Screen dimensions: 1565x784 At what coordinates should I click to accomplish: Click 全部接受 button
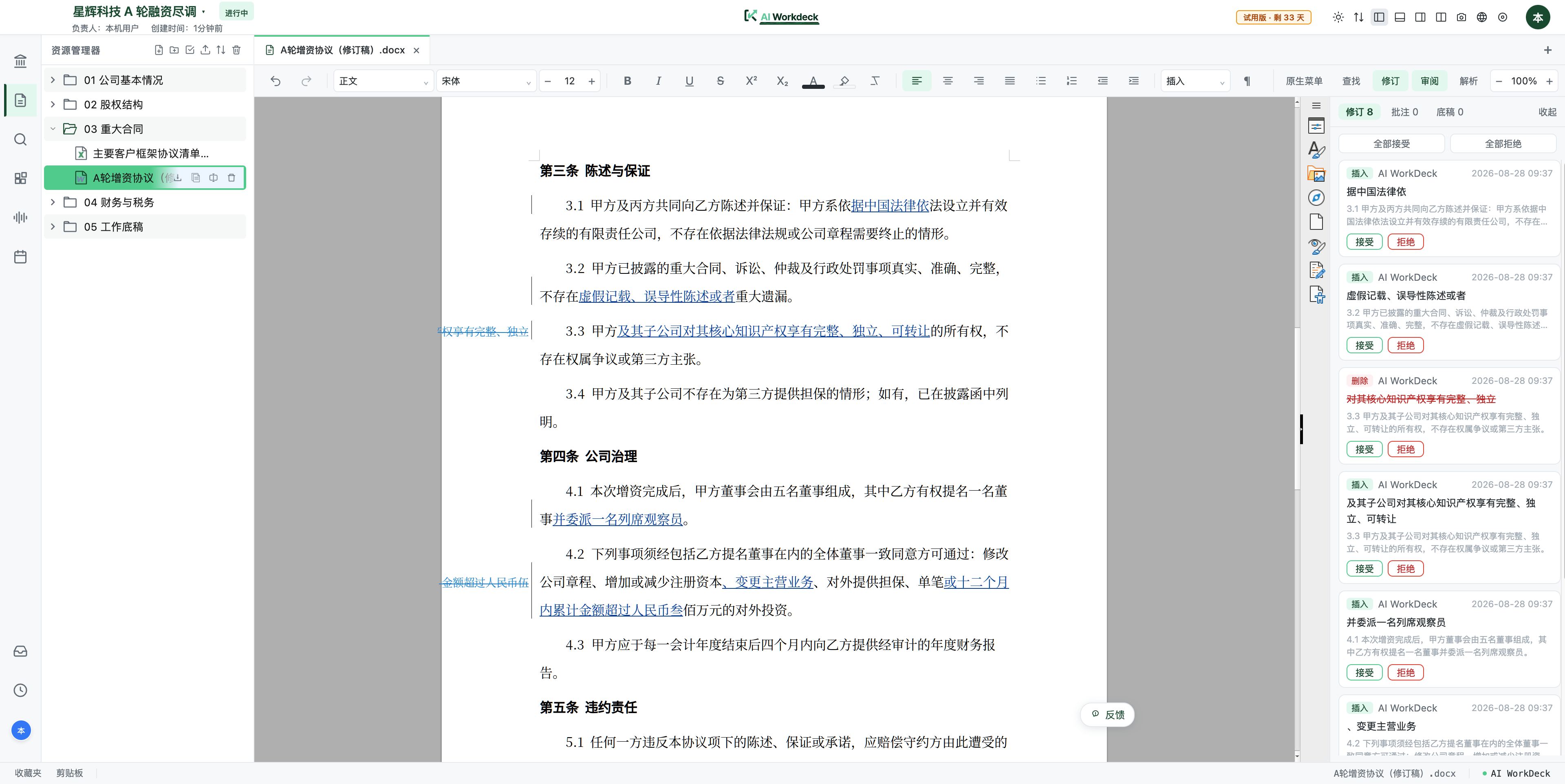pyautogui.click(x=1391, y=144)
